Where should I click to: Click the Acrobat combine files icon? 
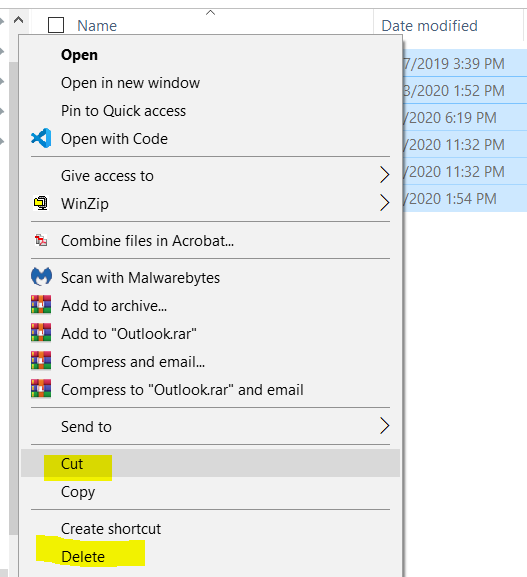click(41, 240)
